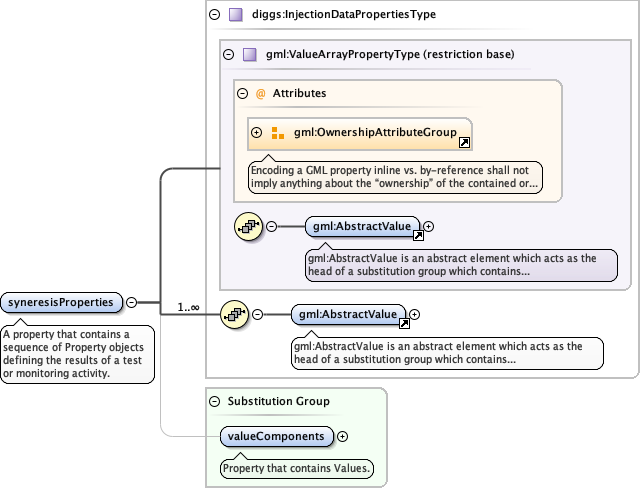The width and height of the screenshot is (641, 489).
Task: Follow the reference arrow on the lower gml:AbstractValue
Action: pos(404,324)
